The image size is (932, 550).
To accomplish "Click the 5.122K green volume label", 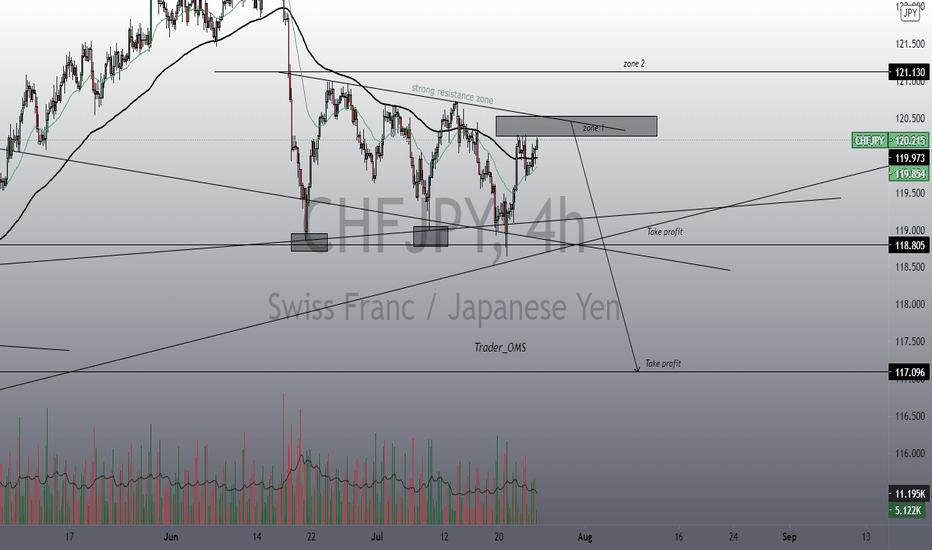I will point(907,510).
